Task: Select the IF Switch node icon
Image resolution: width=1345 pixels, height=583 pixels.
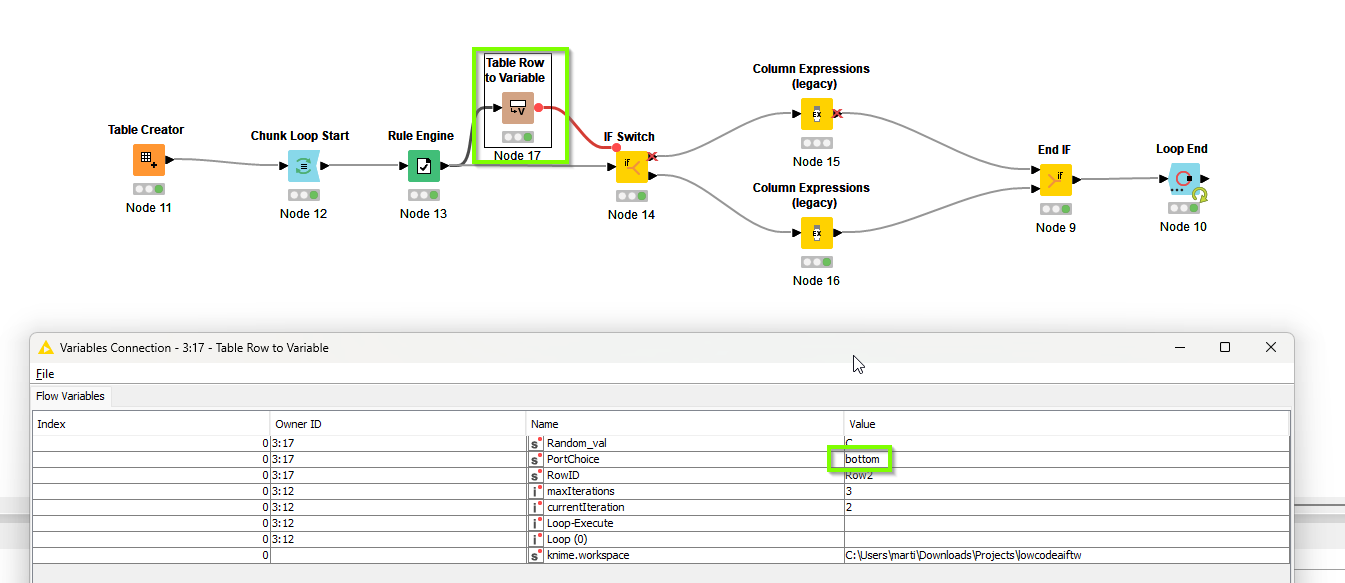Action: tap(631, 166)
